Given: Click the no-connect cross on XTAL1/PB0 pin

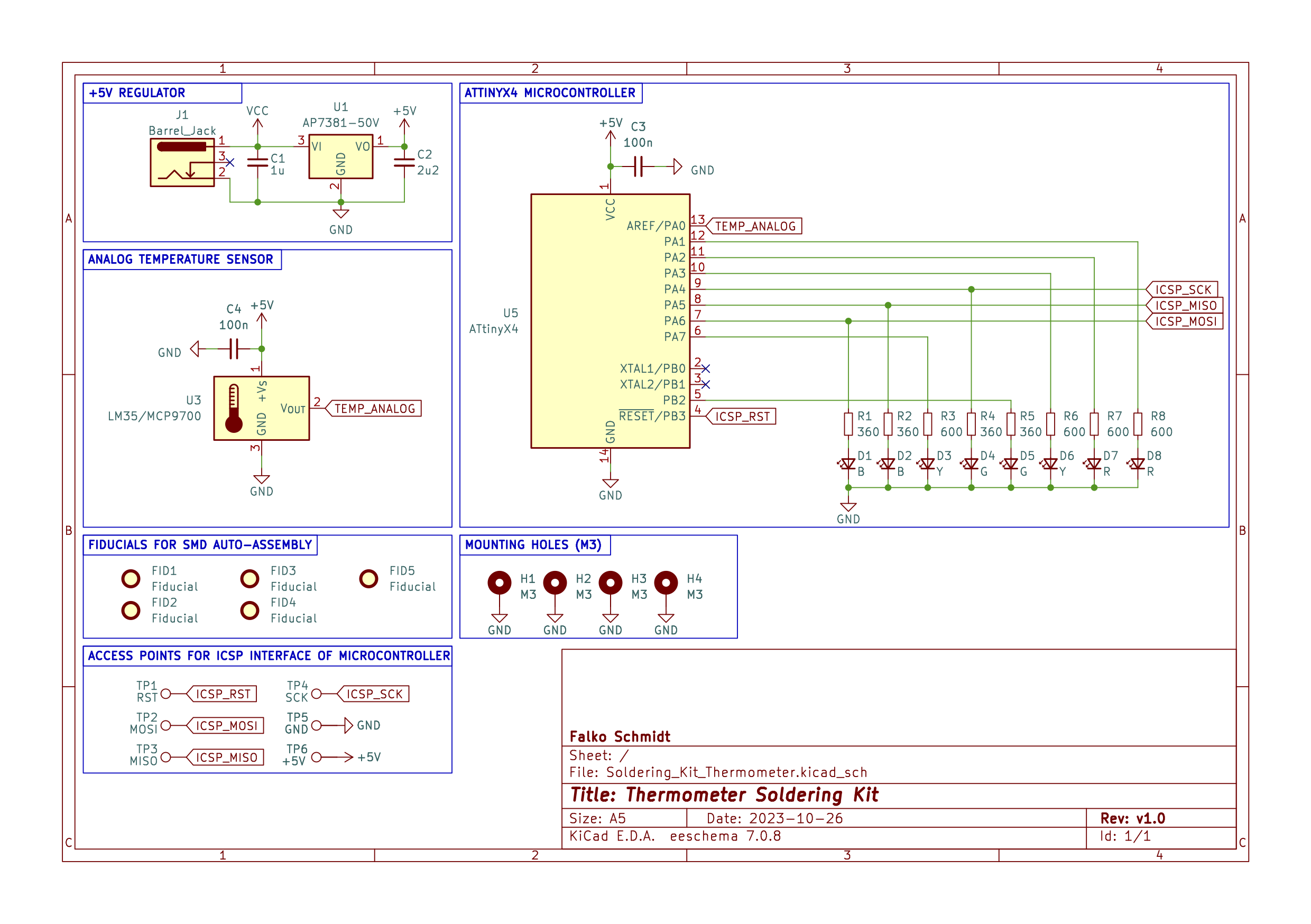Looking at the screenshot, I should [x=706, y=368].
